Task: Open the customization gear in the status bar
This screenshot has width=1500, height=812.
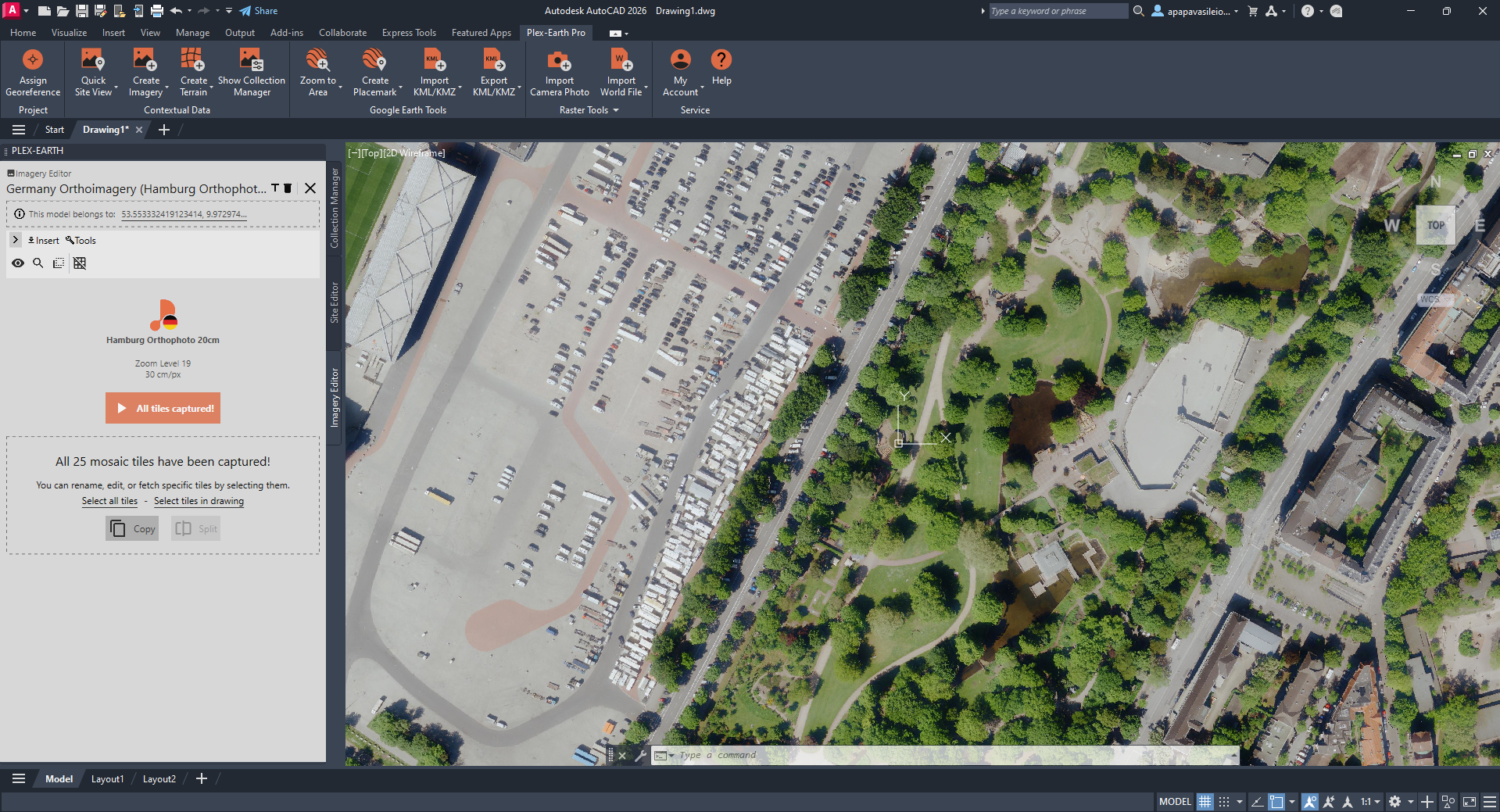Action: click(x=1396, y=802)
